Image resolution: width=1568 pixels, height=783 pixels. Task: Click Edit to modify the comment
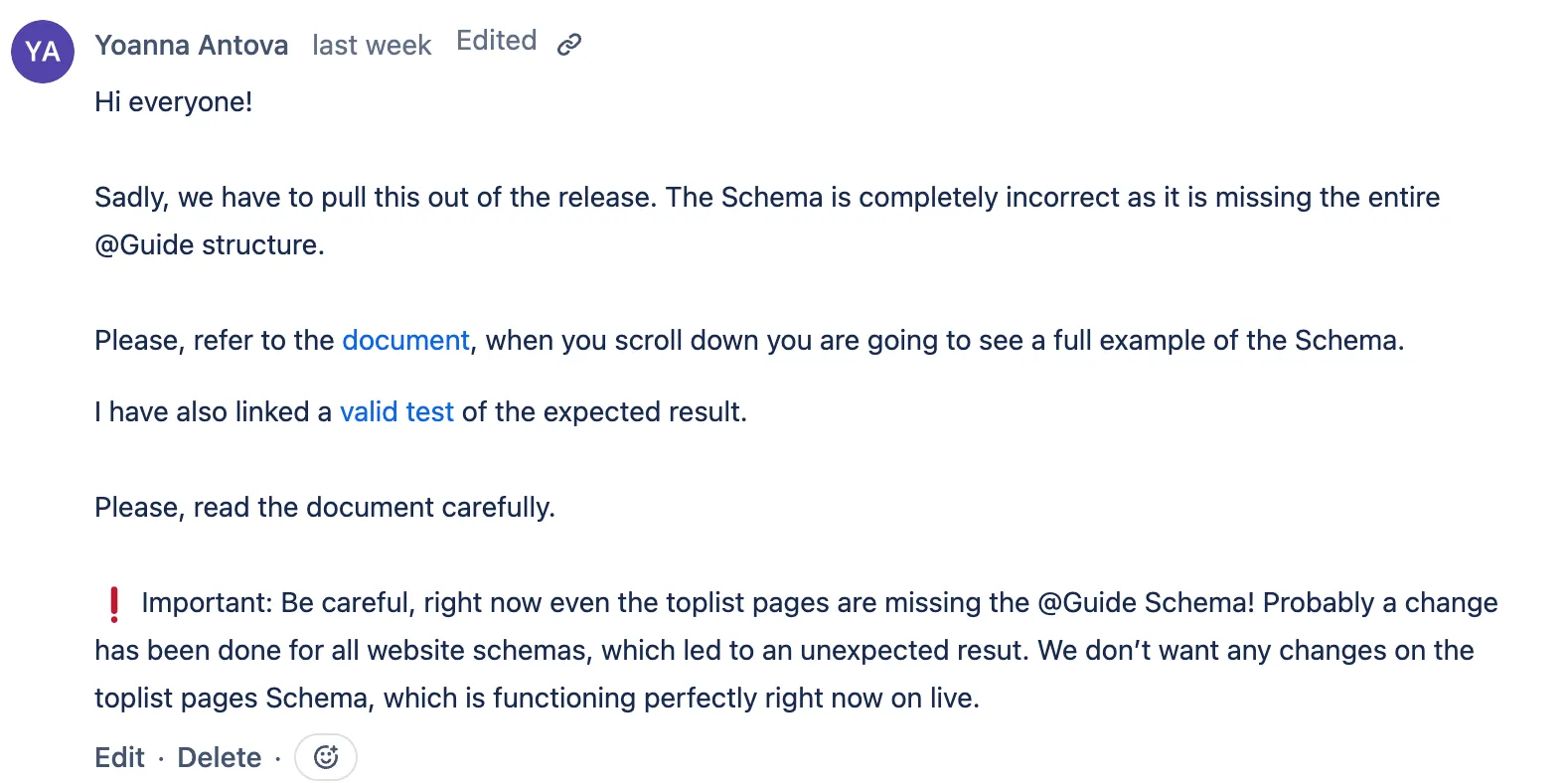(119, 757)
